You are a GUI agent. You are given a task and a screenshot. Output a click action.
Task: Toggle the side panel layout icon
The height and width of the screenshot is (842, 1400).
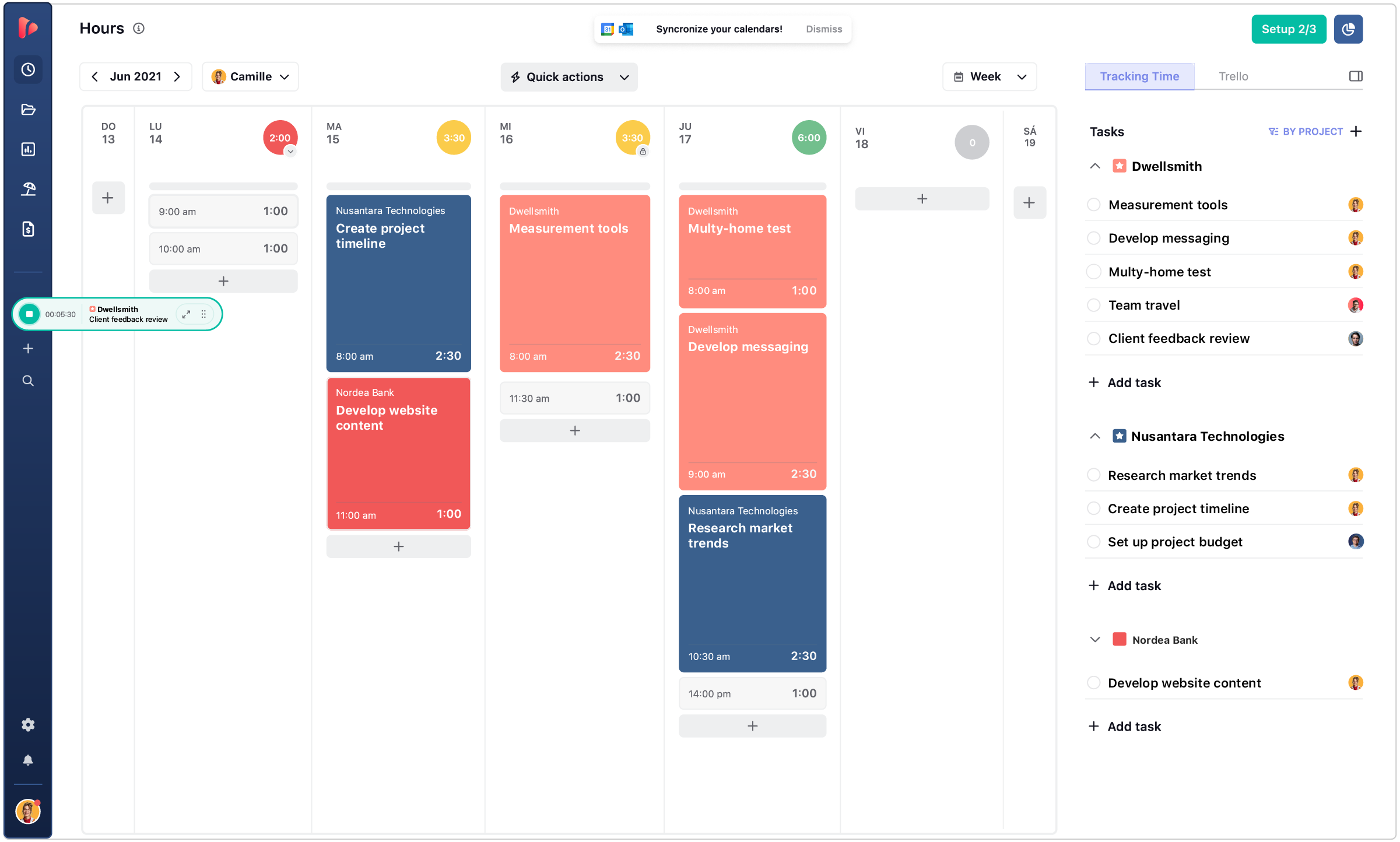pos(1356,76)
